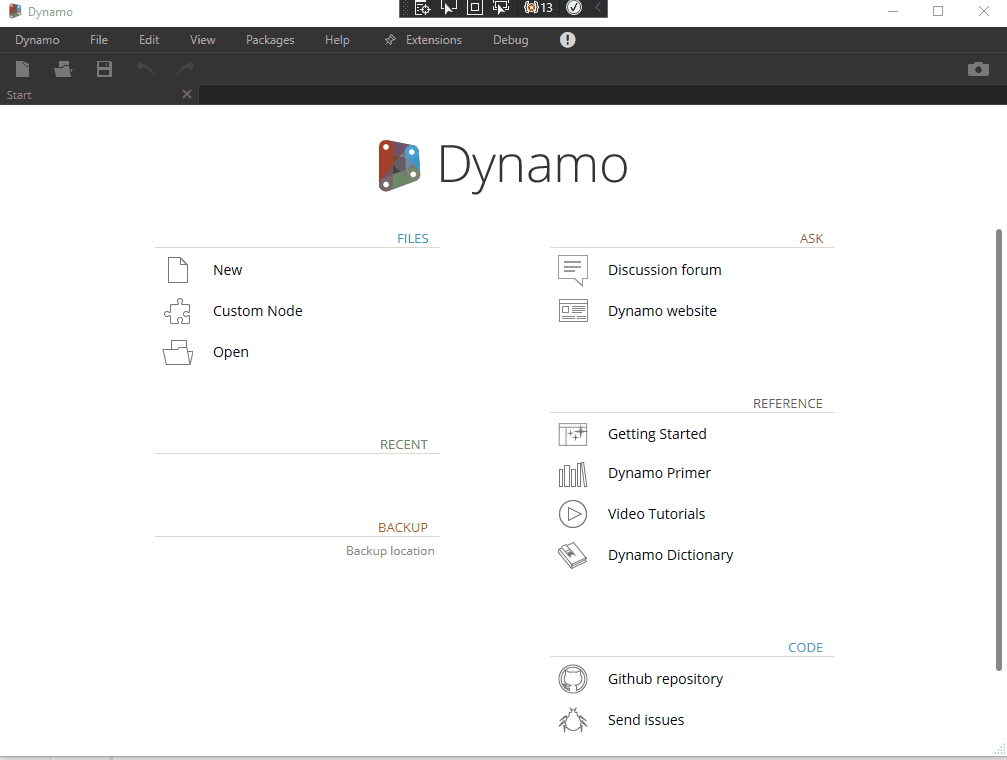Click the camera export image icon

point(978,69)
